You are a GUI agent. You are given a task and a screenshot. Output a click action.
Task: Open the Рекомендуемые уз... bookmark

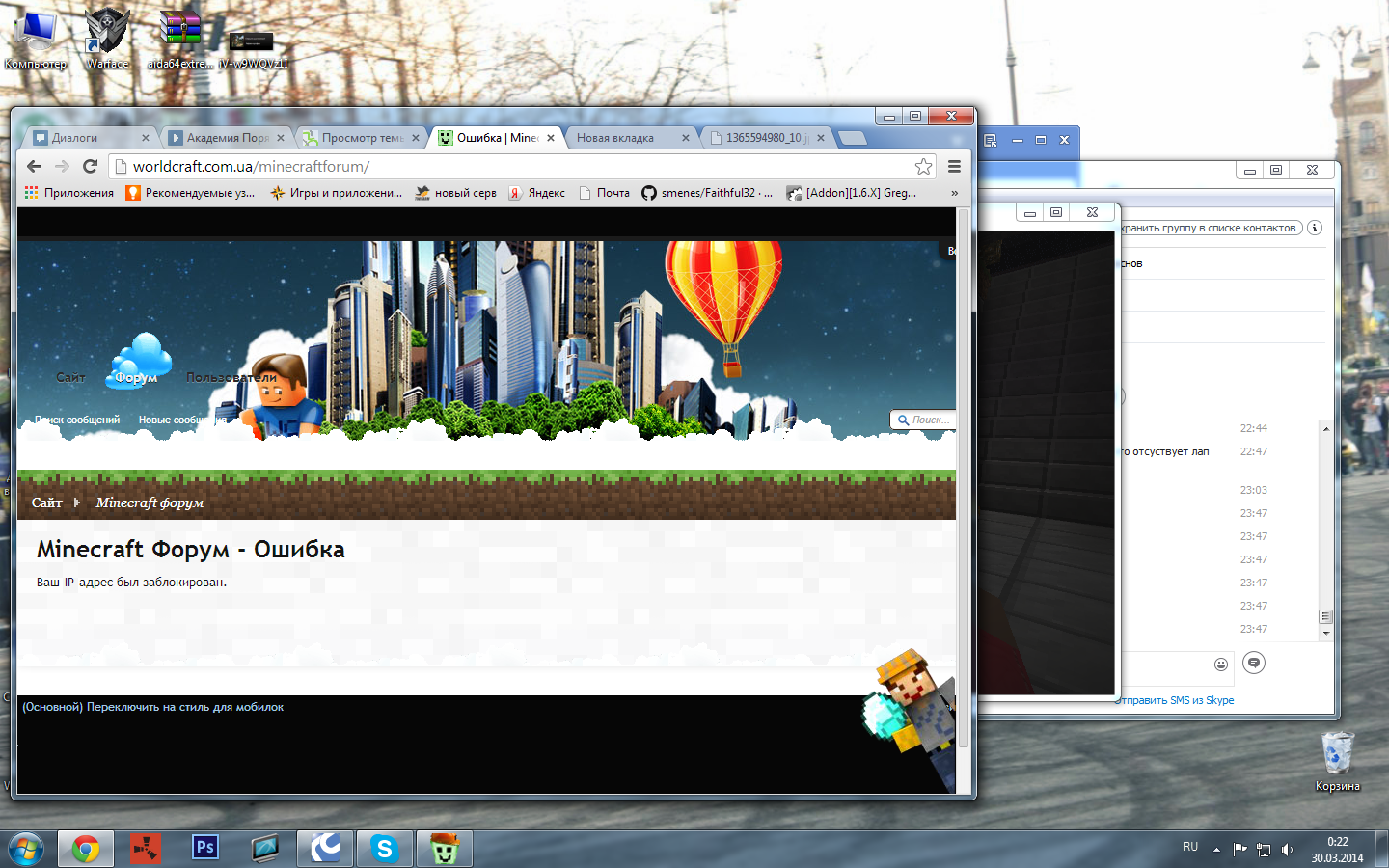tap(190, 193)
